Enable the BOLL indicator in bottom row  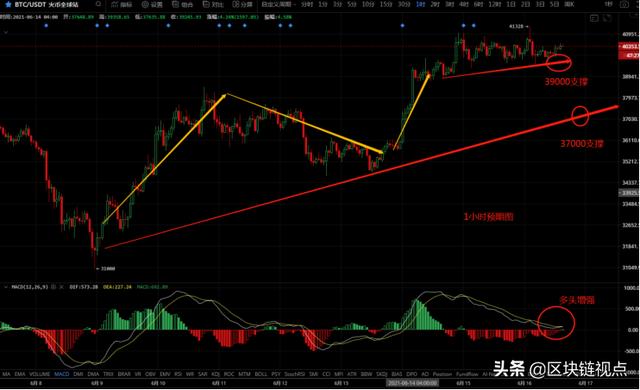261,374
